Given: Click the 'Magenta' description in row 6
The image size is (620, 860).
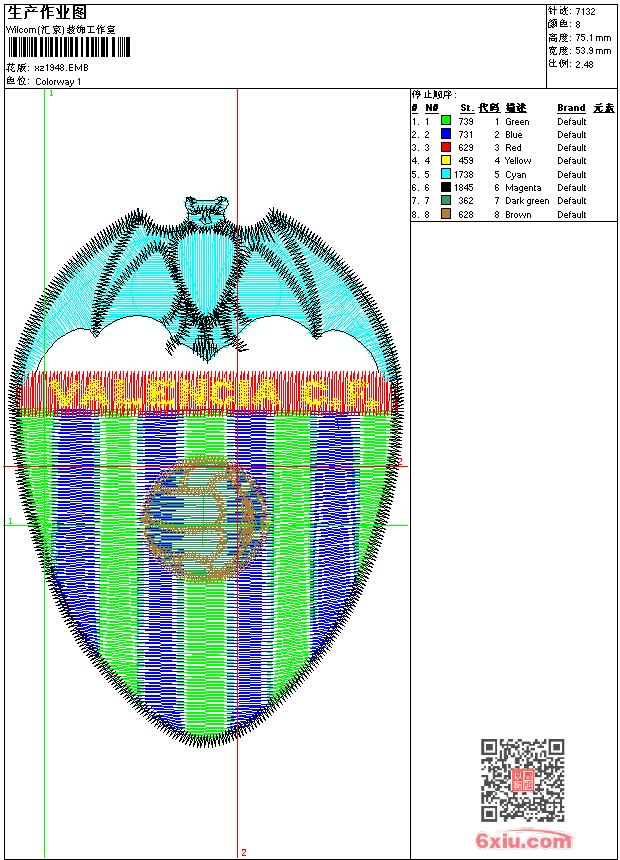Looking at the screenshot, I should point(523,188).
